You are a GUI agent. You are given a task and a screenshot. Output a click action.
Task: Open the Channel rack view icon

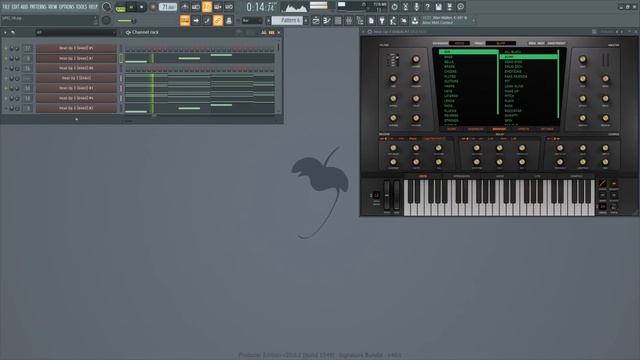(x=338, y=20)
